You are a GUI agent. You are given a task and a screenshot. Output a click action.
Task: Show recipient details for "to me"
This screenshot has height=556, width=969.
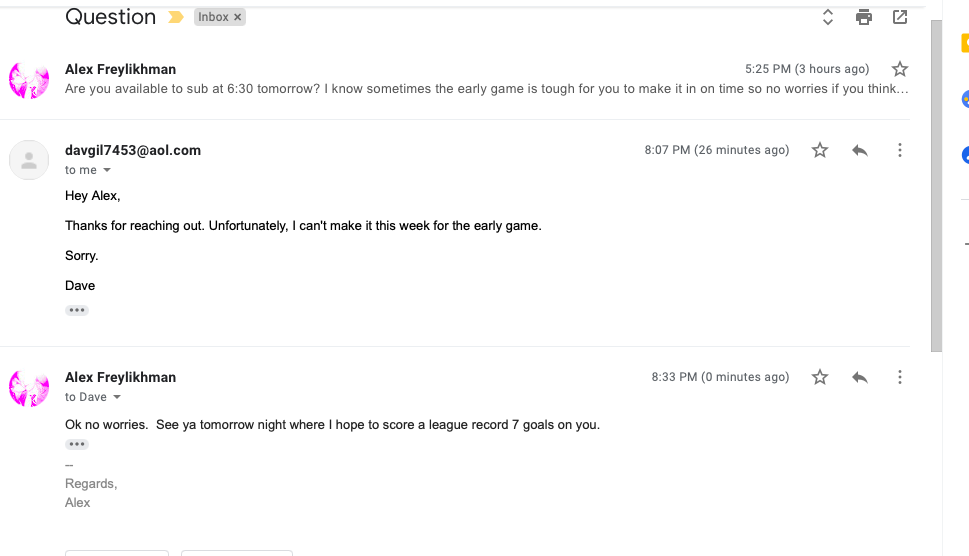pyautogui.click(x=107, y=171)
